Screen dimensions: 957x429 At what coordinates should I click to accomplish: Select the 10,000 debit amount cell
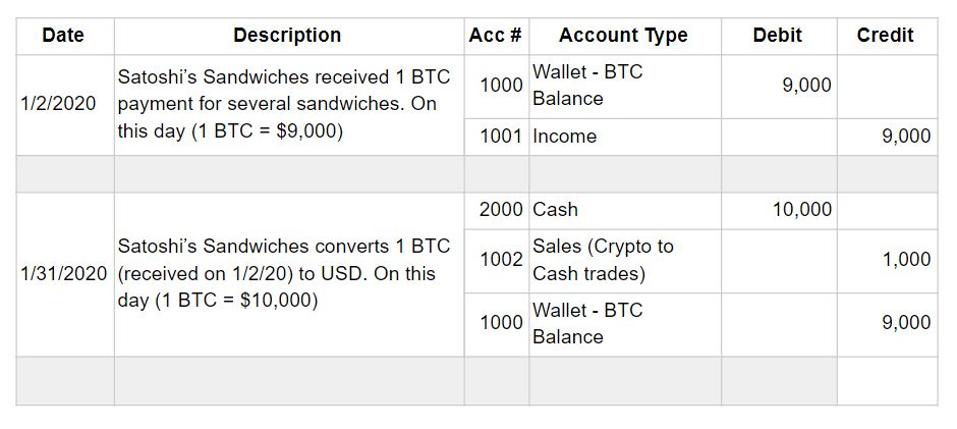coord(801,209)
